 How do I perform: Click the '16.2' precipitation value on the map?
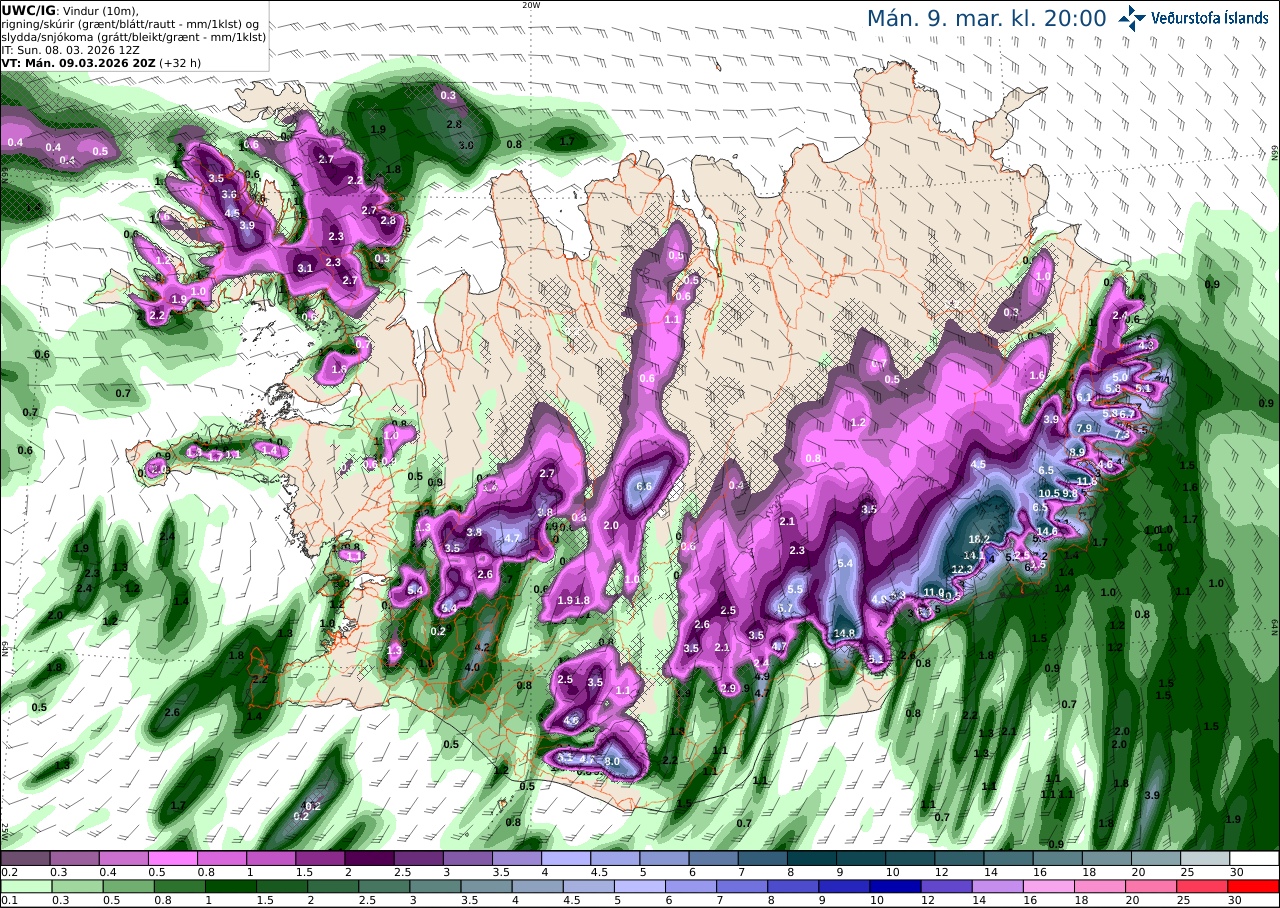tap(979, 539)
